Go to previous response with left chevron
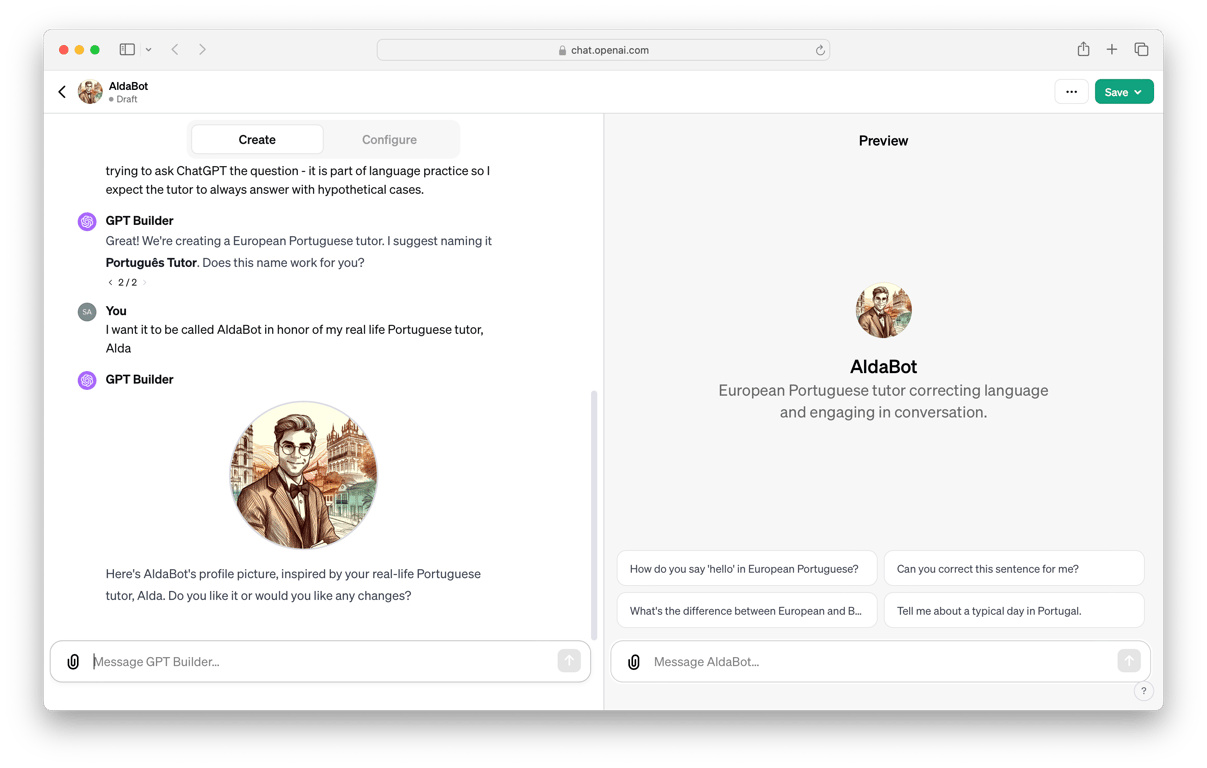This screenshot has height=768, width=1207. pos(111,283)
